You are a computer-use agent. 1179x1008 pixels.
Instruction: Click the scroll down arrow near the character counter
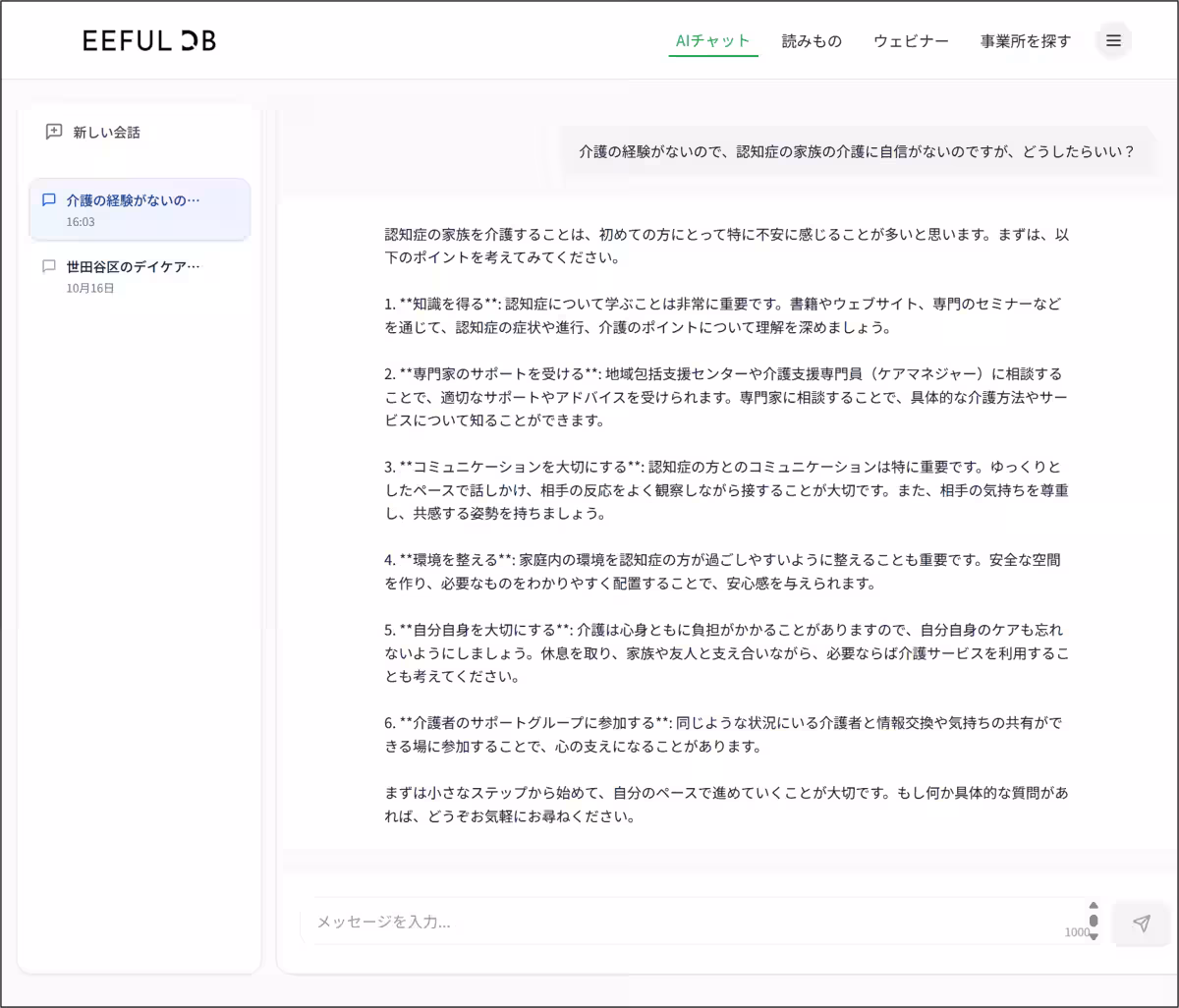tap(1094, 936)
